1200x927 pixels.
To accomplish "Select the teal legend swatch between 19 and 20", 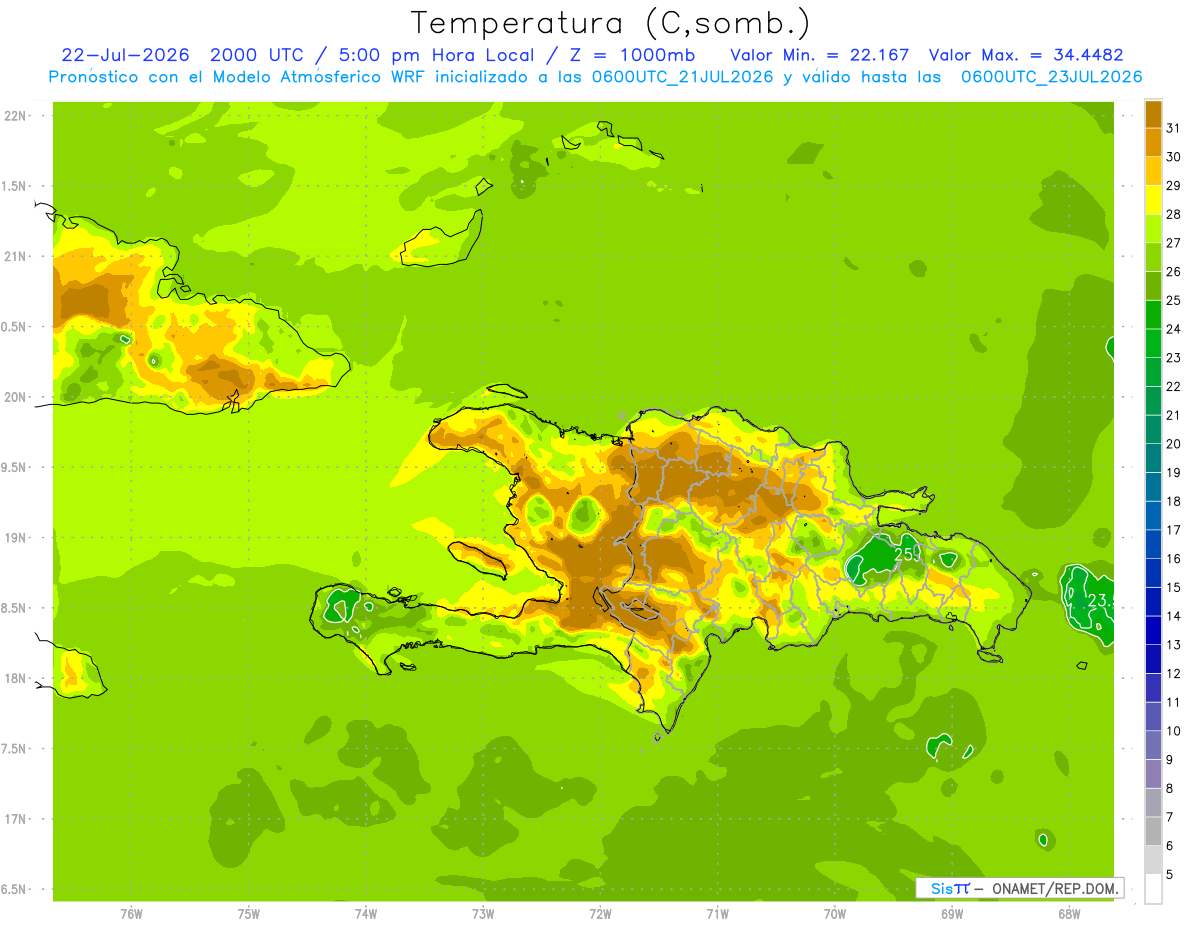I will [x=1153, y=458].
